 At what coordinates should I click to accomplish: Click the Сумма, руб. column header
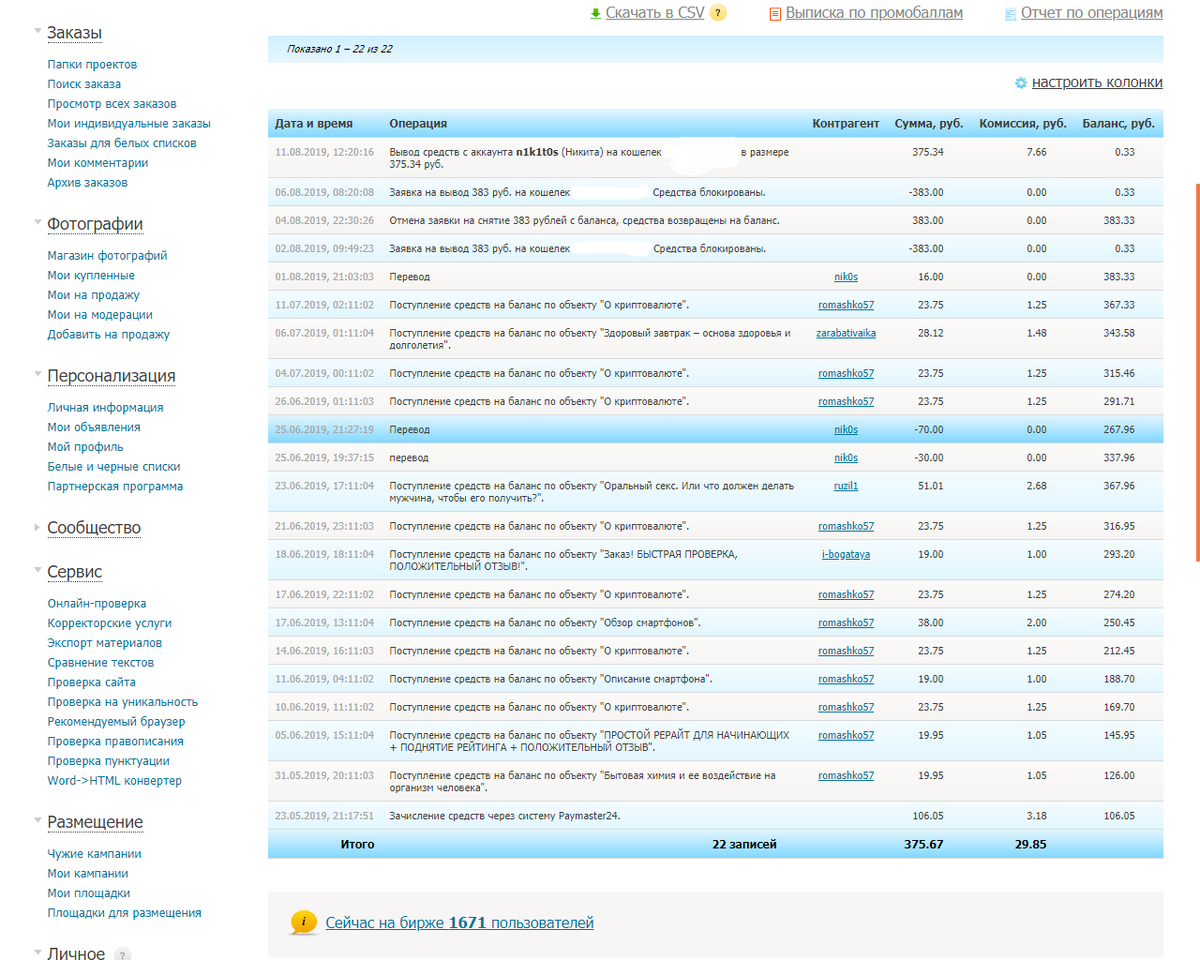click(x=929, y=124)
